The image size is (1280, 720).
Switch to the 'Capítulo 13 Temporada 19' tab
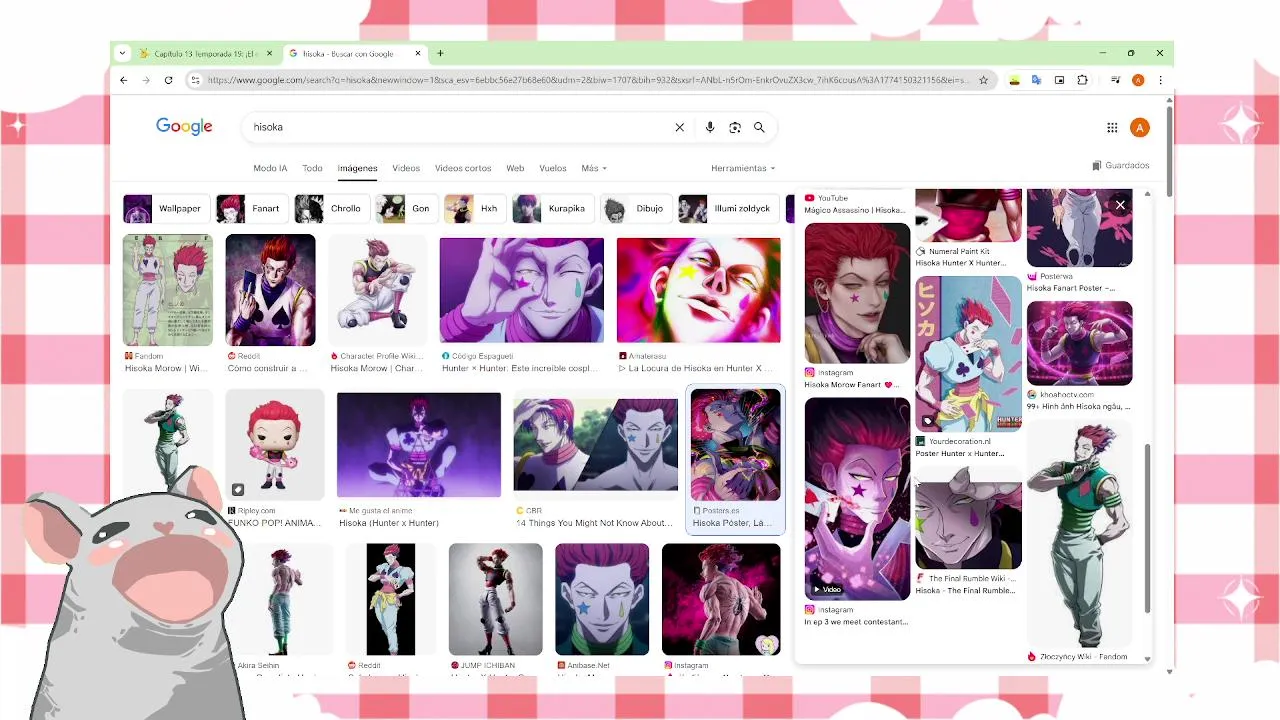tap(207, 53)
